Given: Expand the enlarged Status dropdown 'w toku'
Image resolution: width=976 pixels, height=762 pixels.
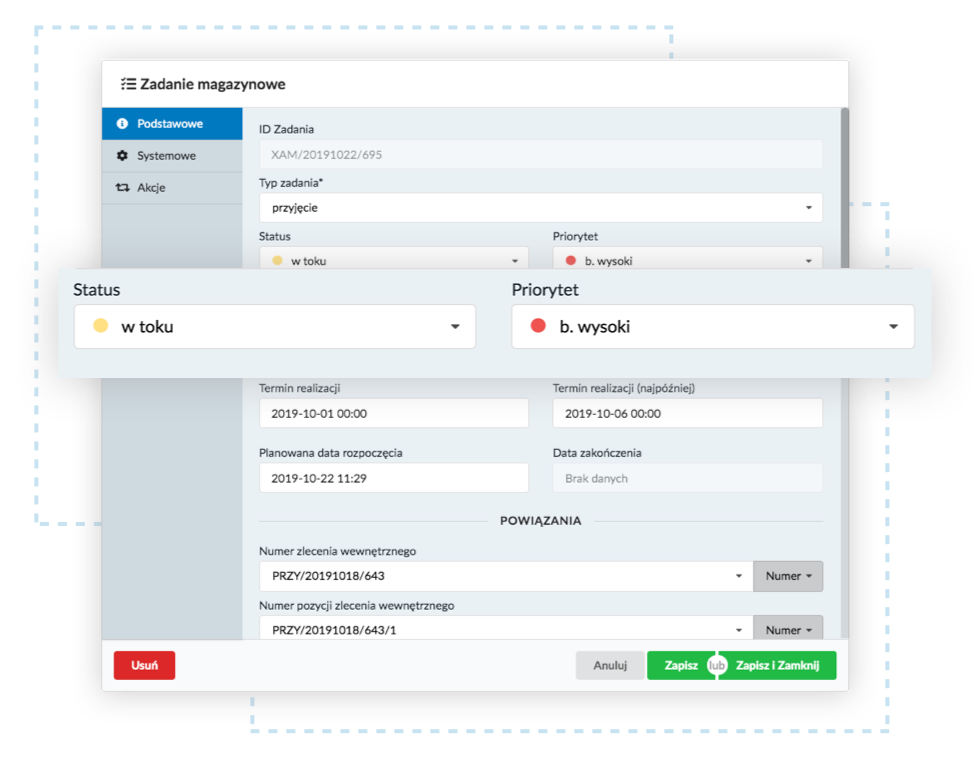Looking at the screenshot, I should 274,326.
